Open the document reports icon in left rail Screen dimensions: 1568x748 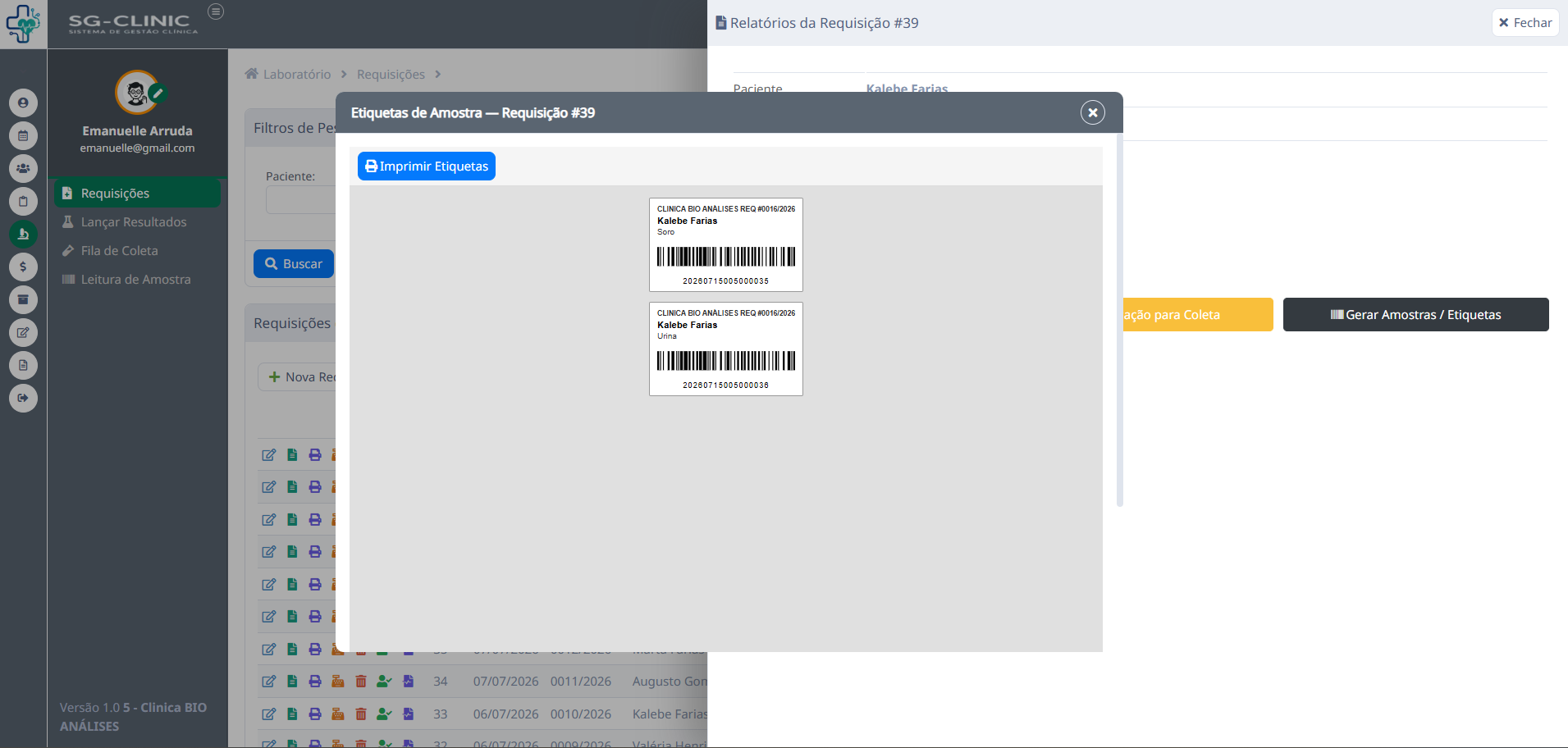click(23, 365)
